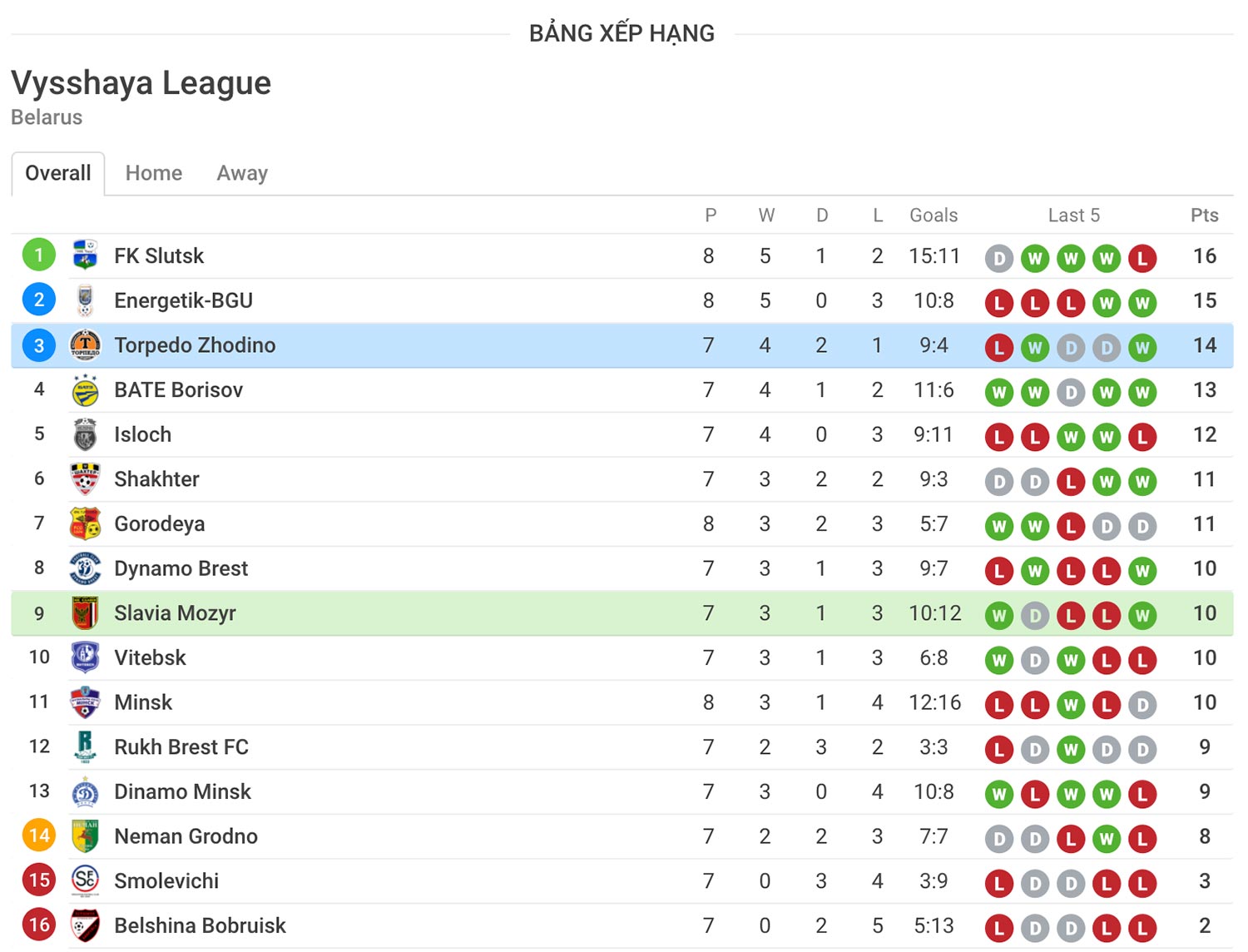
Task: Open the Rukh Brest FC team link
Action: pyautogui.click(x=181, y=746)
